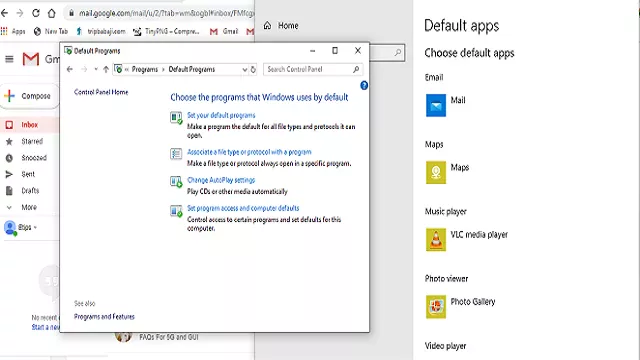Open the Gmail bookmark
Image resolution: width=640 pixels, height=360 pixels.
(x=224, y=31)
